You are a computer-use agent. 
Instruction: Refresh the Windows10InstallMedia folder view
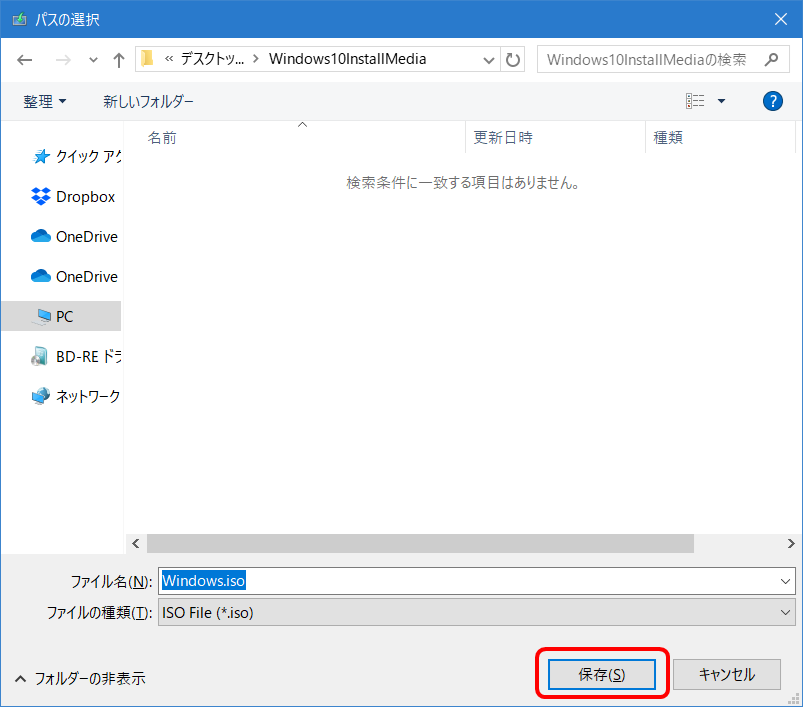[x=512, y=60]
